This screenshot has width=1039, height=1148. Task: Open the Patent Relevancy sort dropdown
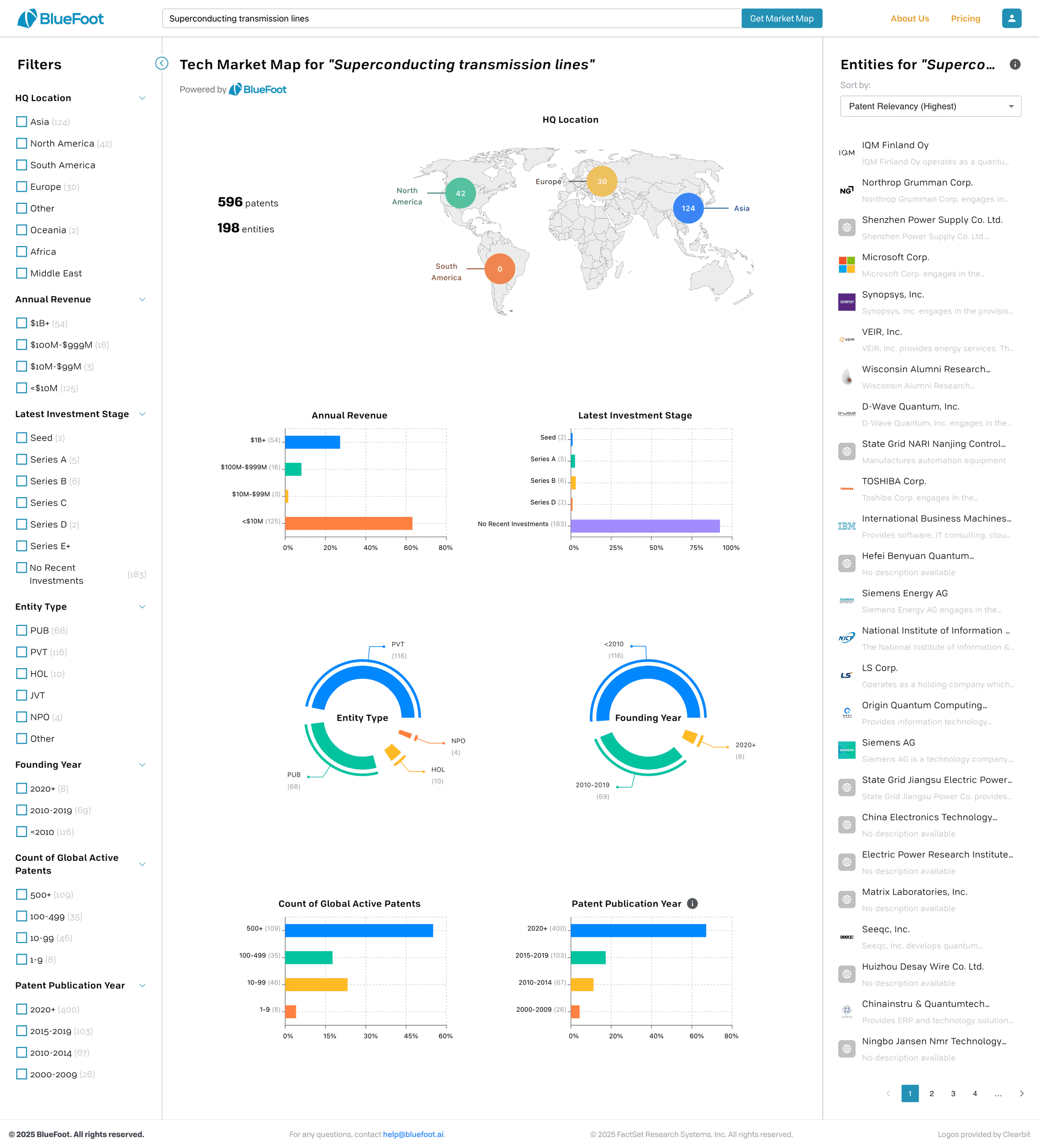click(930, 107)
